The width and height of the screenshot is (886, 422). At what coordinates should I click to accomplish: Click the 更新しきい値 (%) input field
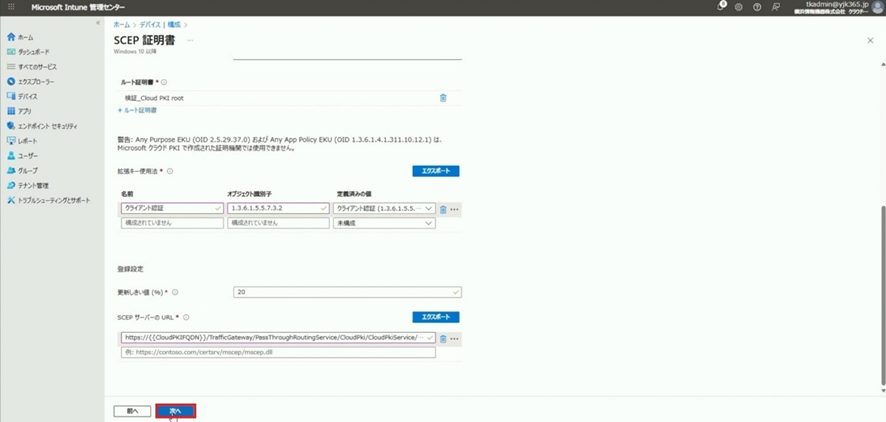(x=346, y=292)
